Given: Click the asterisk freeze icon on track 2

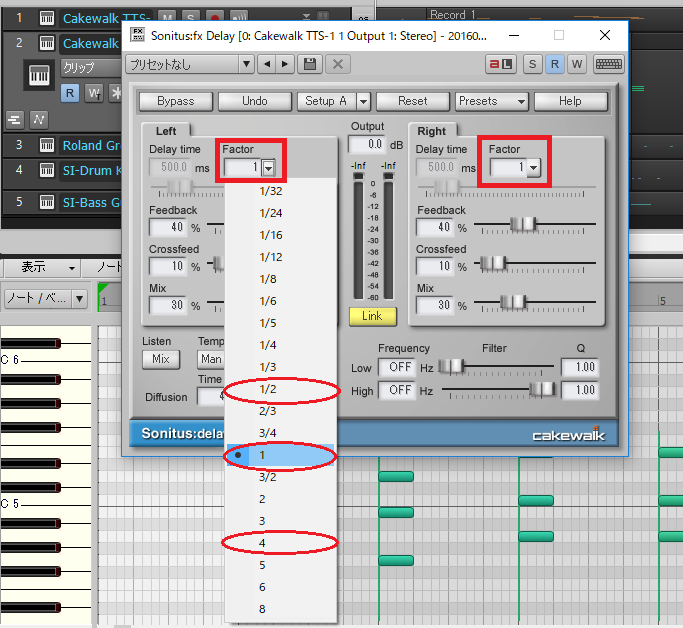Looking at the screenshot, I should tap(115, 93).
